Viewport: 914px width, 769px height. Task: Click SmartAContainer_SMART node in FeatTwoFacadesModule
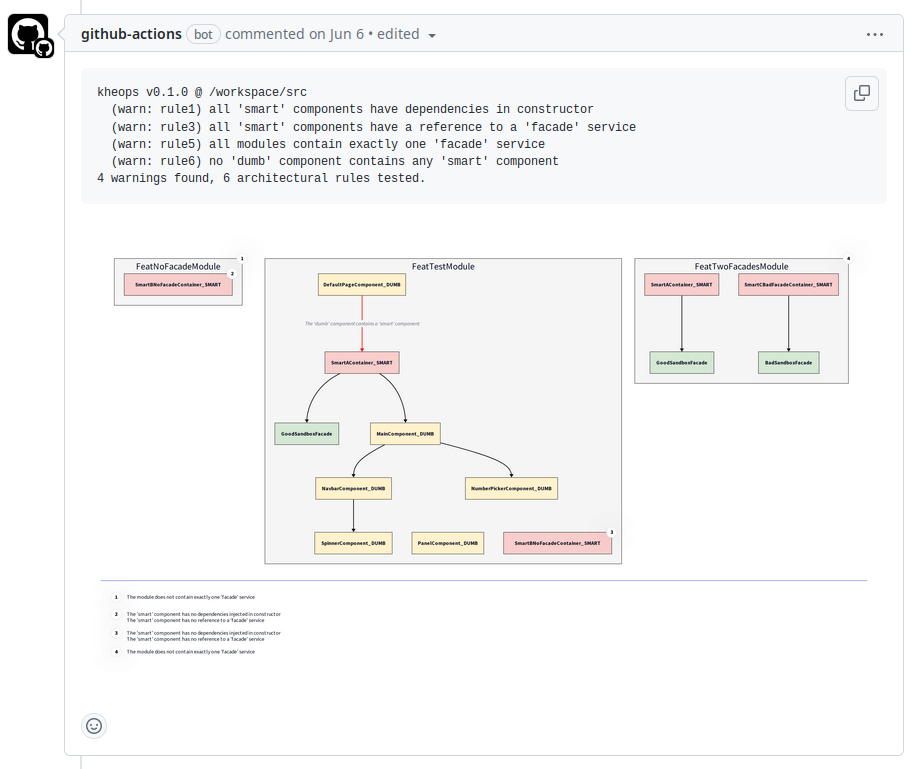pos(681,285)
